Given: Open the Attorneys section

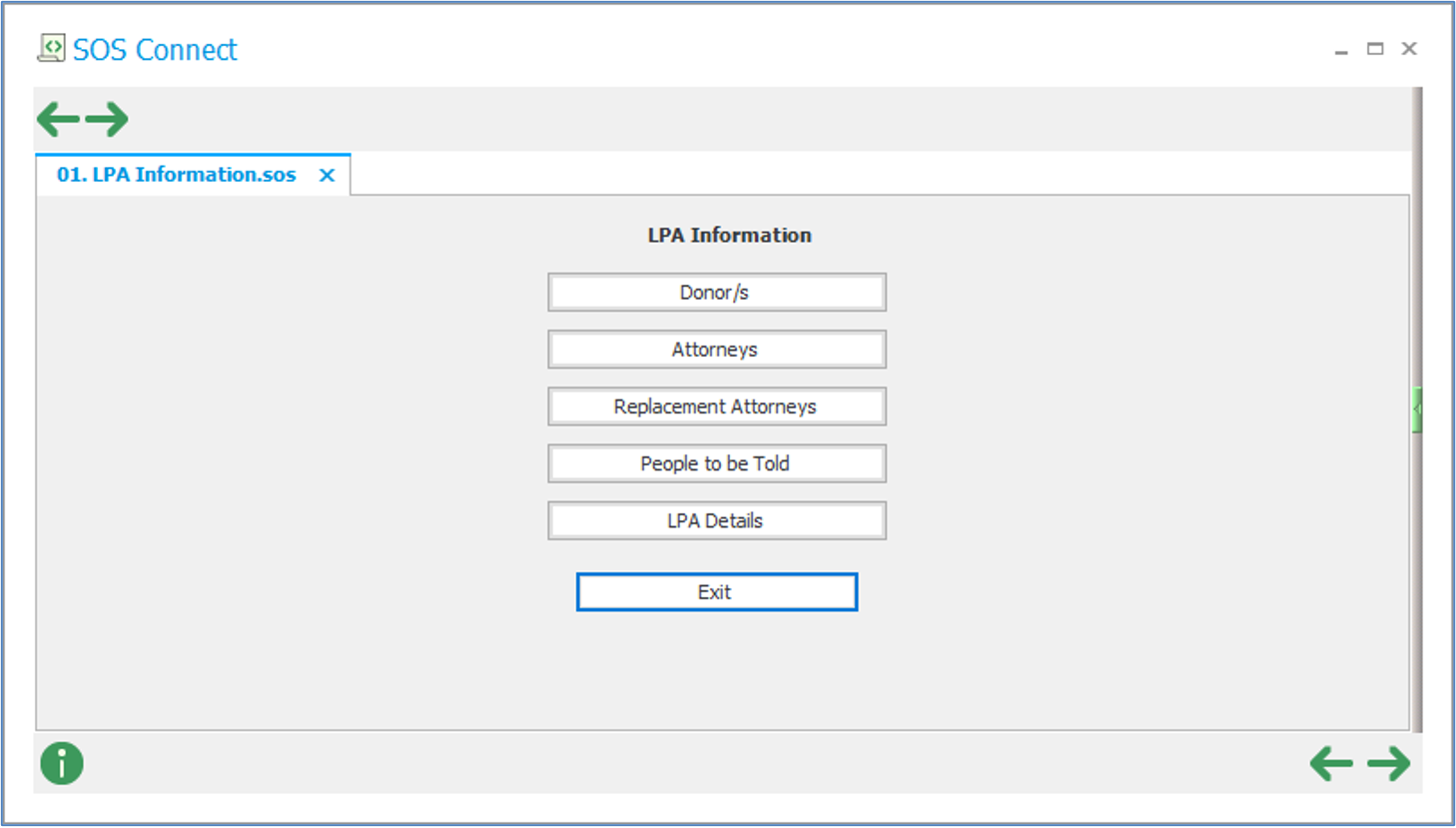Looking at the screenshot, I should click(x=716, y=350).
